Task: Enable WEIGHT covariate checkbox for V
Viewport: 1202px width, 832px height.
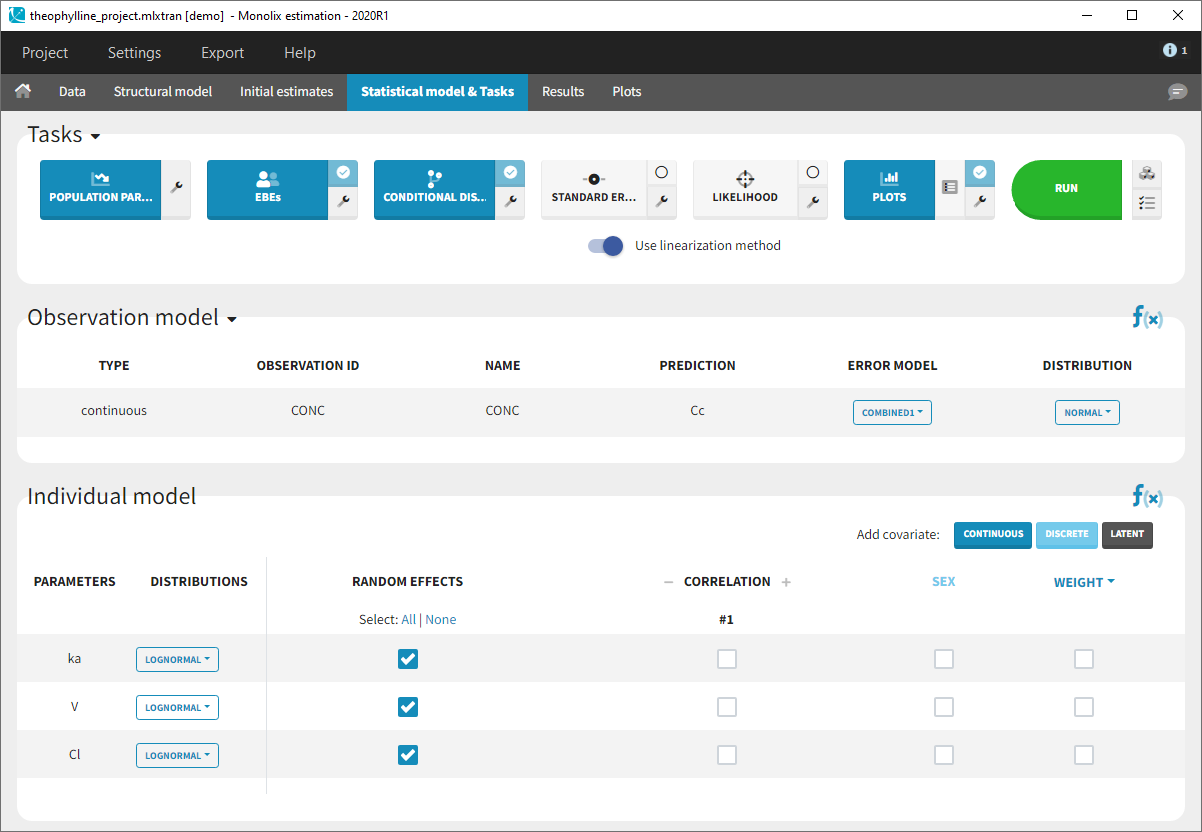Action: (x=1083, y=707)
